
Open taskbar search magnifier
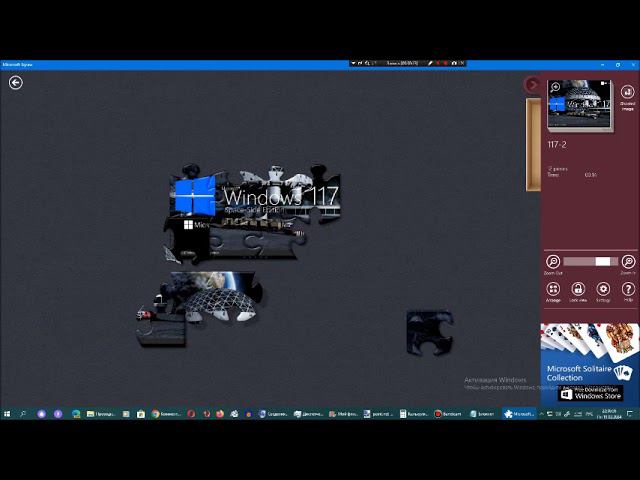tap(23, 414)
